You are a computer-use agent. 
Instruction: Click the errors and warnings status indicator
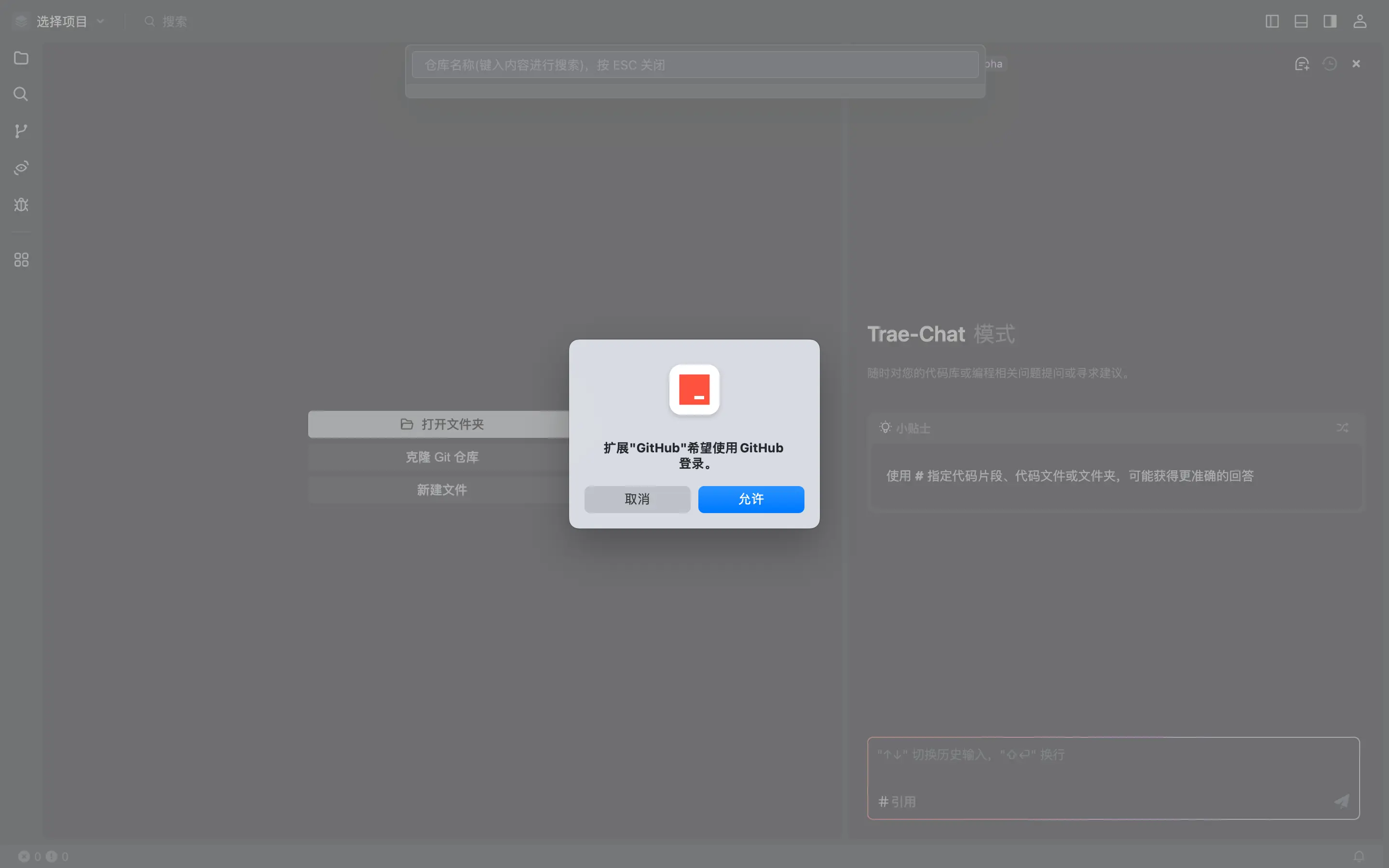click(x=43, y=856)
